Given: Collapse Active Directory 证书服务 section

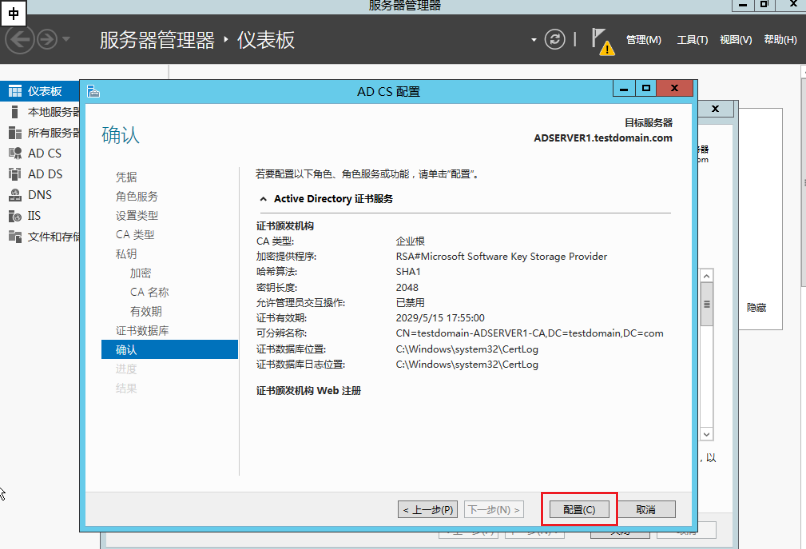Looking at the screenshot, I should tap(263, 199).
